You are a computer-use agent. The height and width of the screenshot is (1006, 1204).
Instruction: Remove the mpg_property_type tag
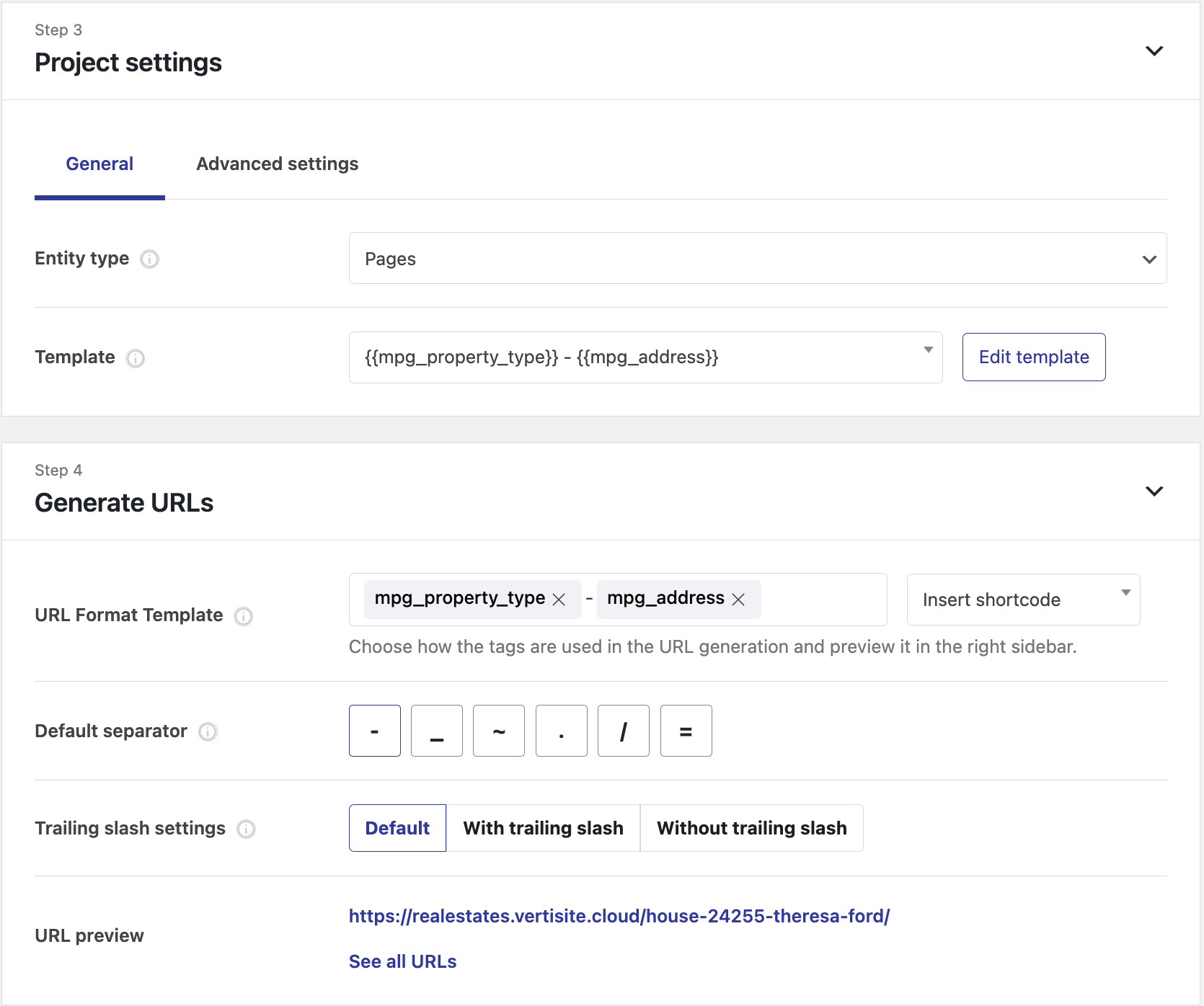click(559, 600)
